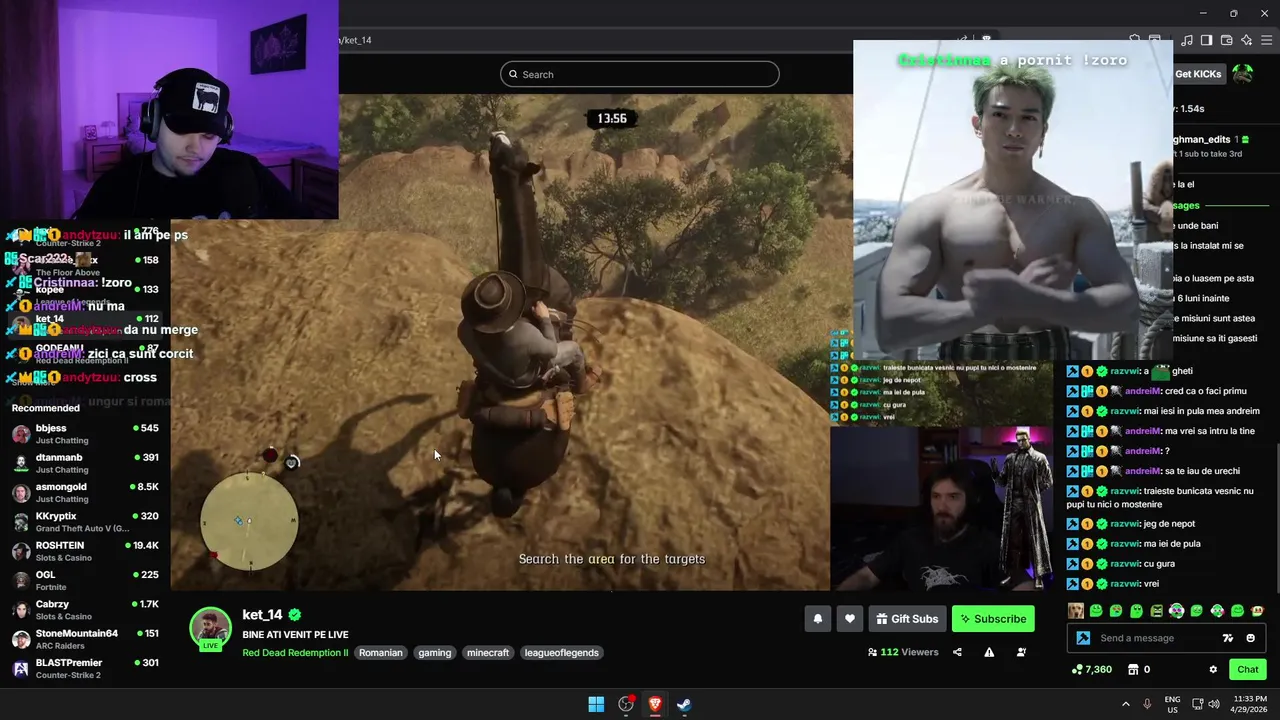The image size is (1280, 720).
Task: Open Brave browser on taskbar
Action: click(655, 704)
